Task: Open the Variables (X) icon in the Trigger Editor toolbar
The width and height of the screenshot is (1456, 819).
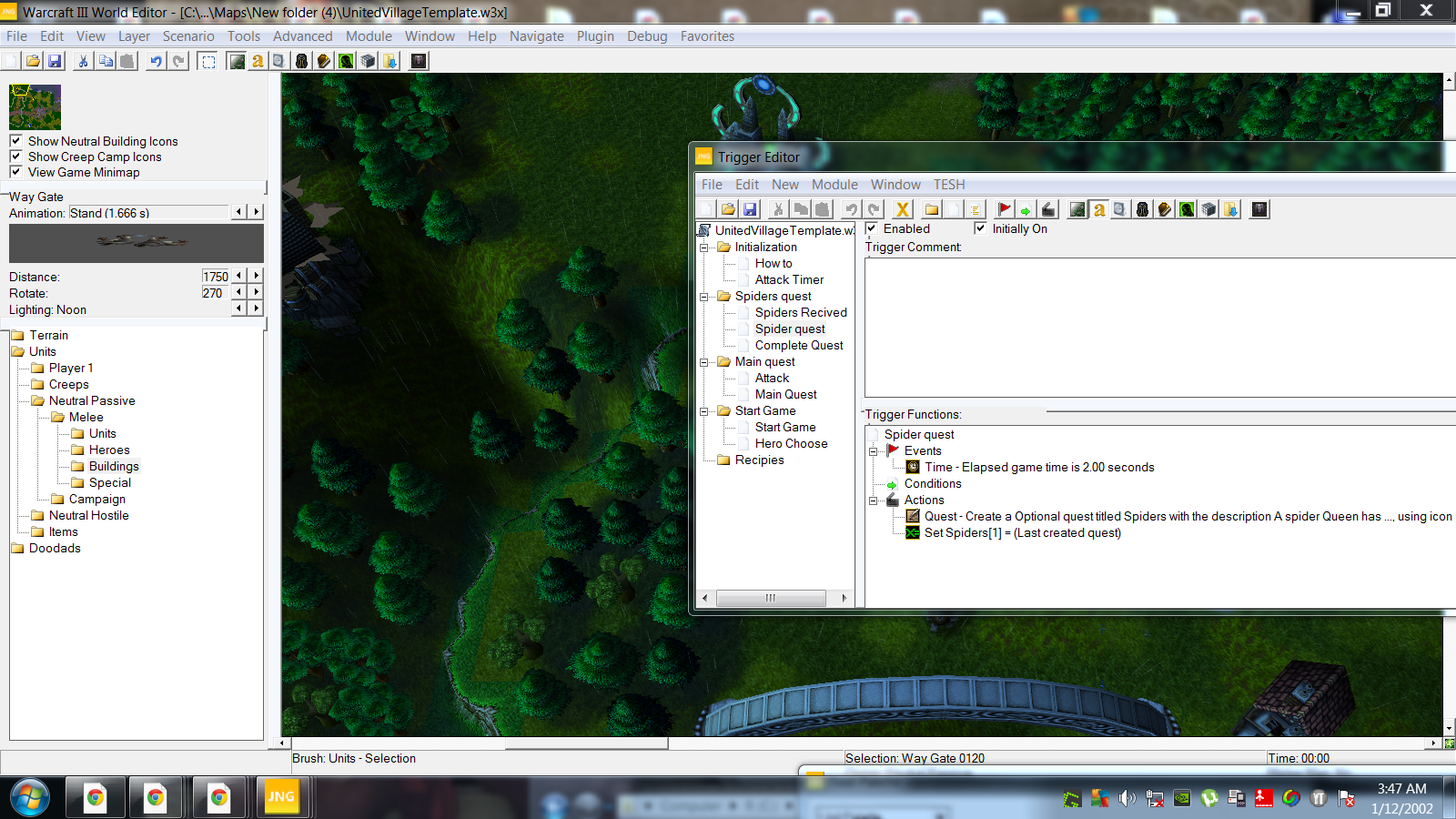Action: 902,209
